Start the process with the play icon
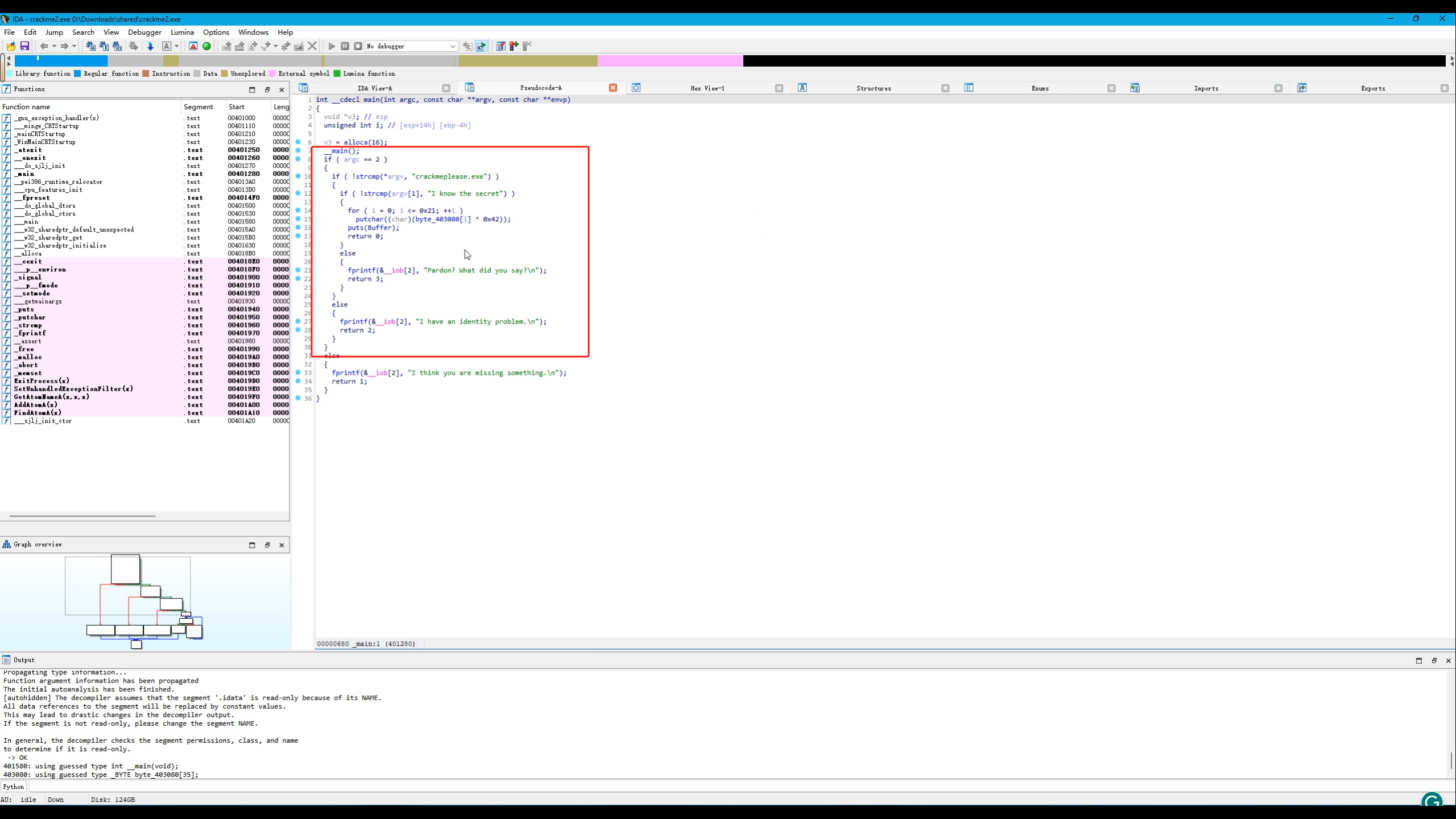Image resolution: width=1456 pixels, height=819 pixels. tap(332, 46)
